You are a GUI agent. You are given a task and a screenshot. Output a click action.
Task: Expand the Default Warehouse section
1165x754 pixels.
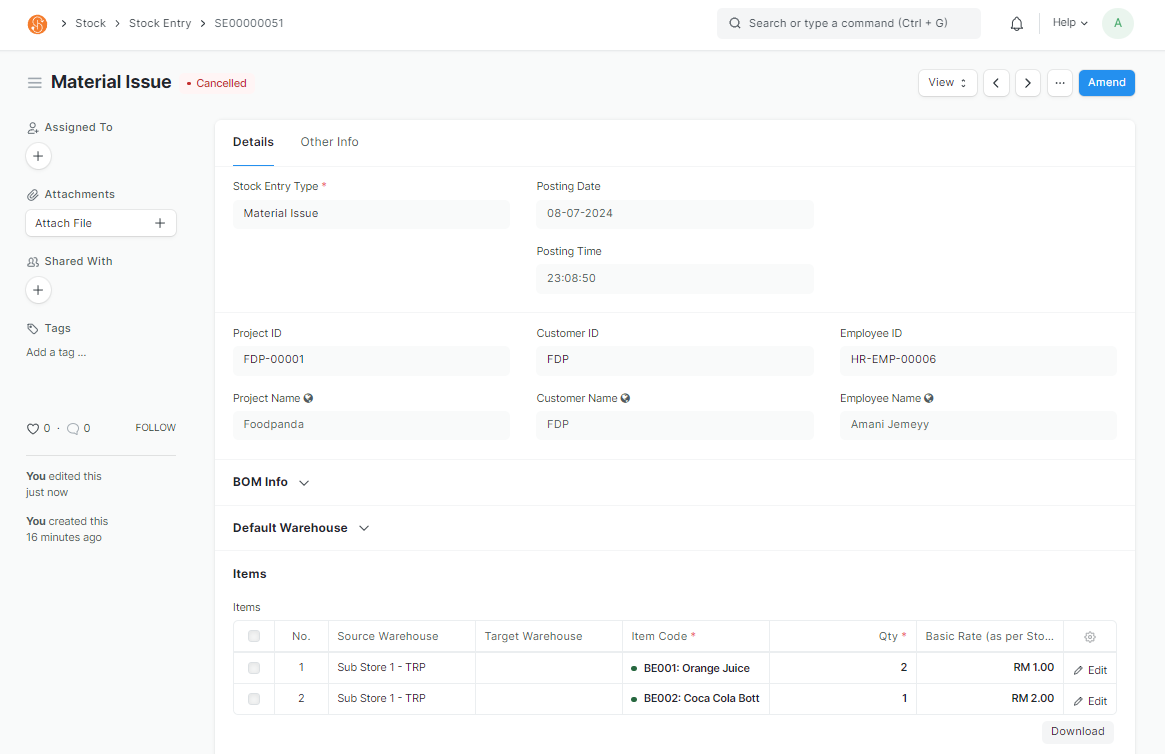(x=301, y=528)
